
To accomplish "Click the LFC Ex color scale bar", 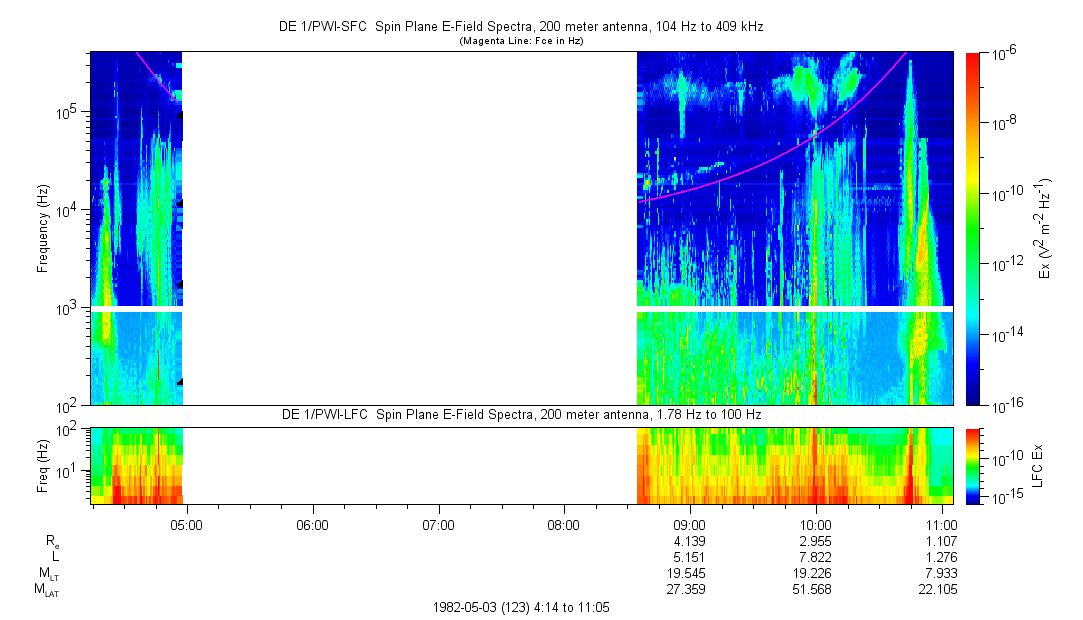I will tap(972, 466).
